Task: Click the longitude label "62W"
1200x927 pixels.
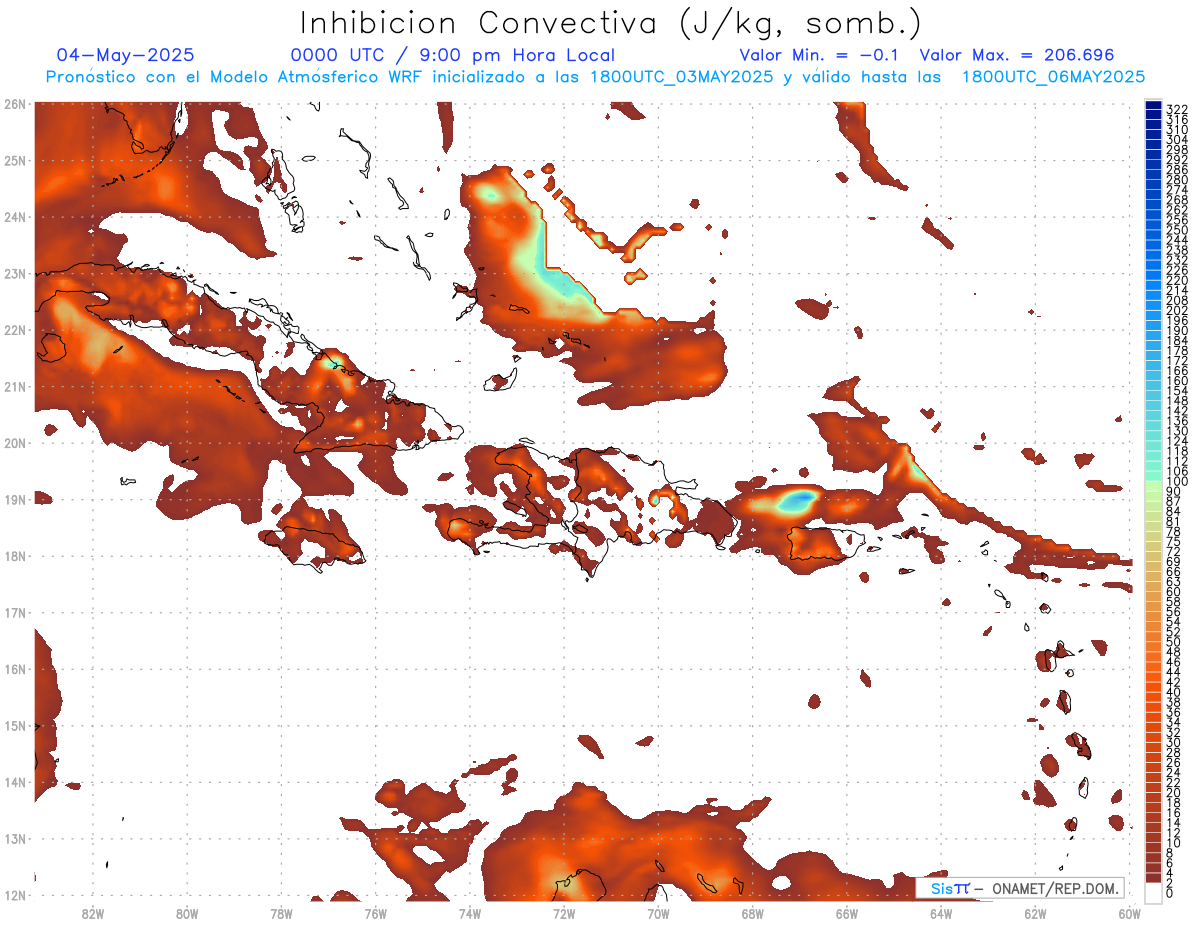Action: coord(1035,913)
